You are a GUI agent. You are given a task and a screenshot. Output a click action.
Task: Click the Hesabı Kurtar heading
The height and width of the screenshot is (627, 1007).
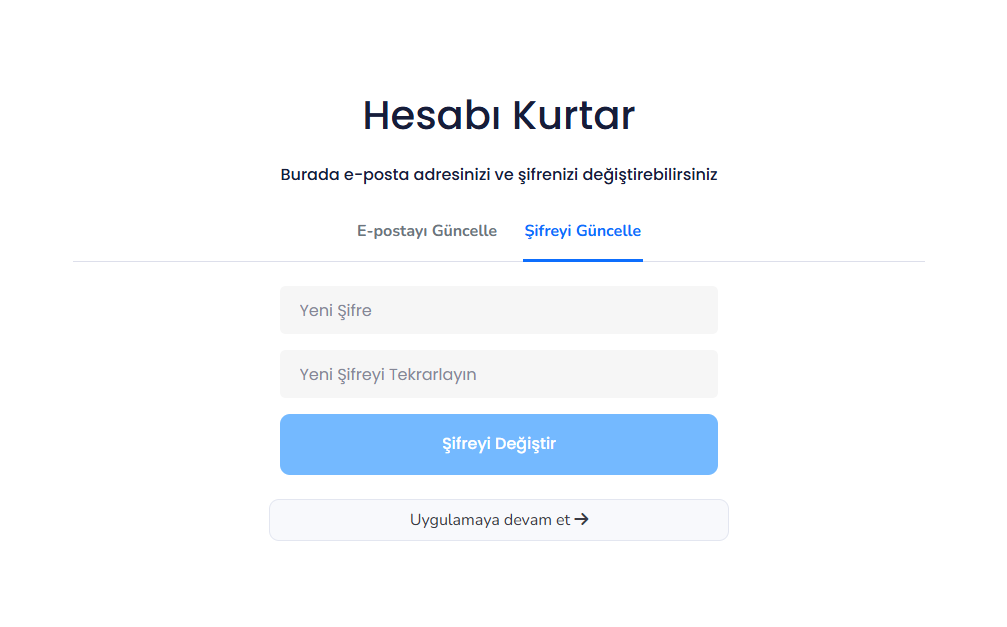click(498, 114)
